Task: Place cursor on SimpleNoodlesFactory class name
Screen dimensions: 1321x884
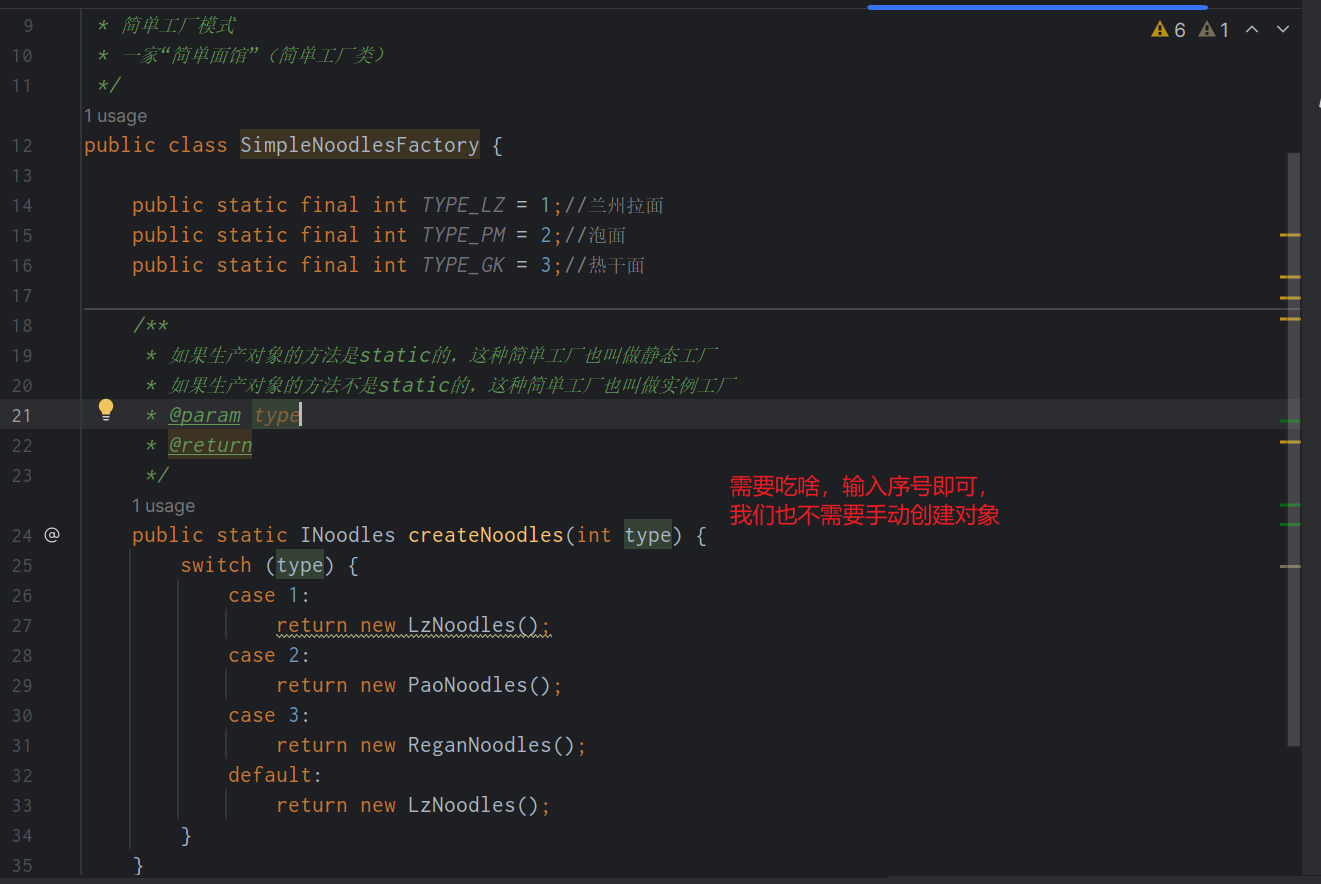Action: click(359, 145)
